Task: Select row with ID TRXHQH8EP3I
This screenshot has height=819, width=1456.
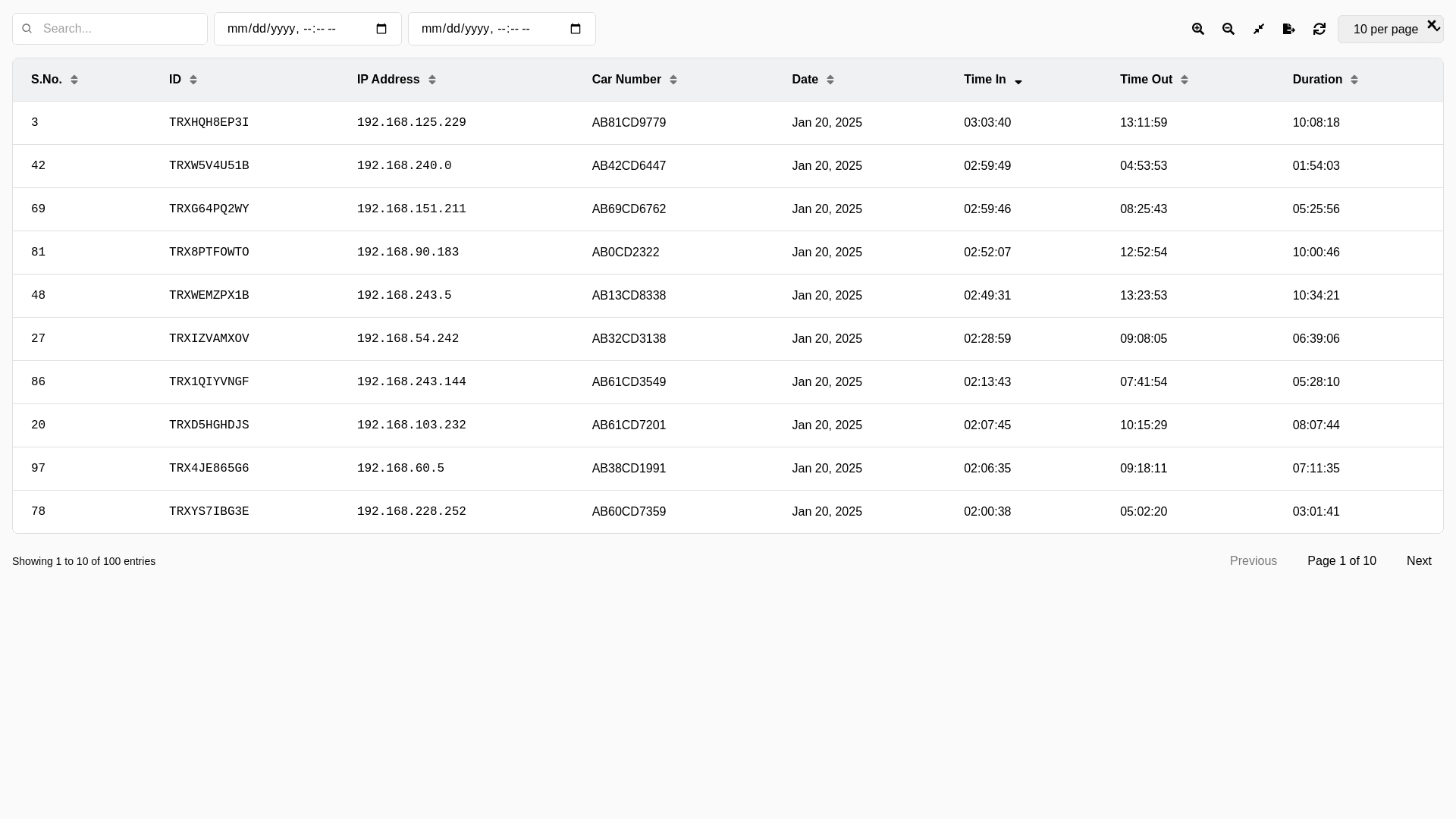Action: (209, 123)
